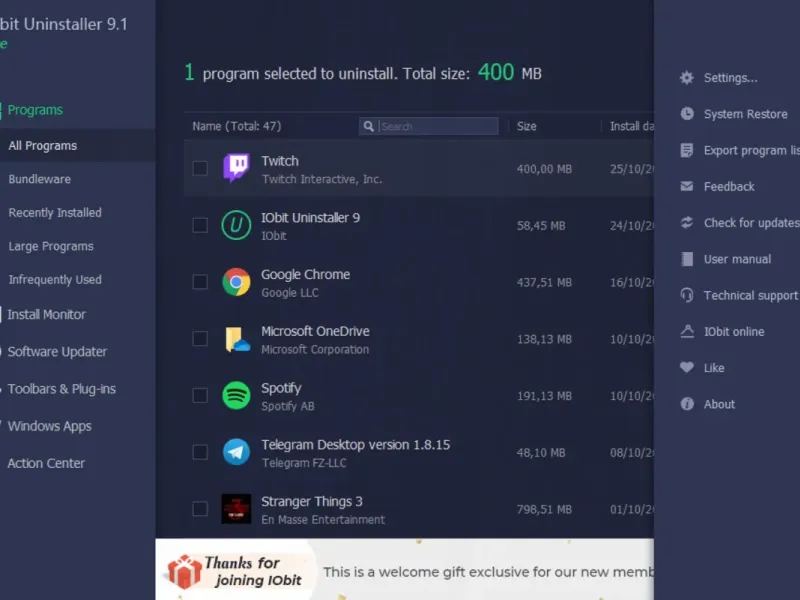Open Action Center section
The image size is (800, 600).
[46, 464]
